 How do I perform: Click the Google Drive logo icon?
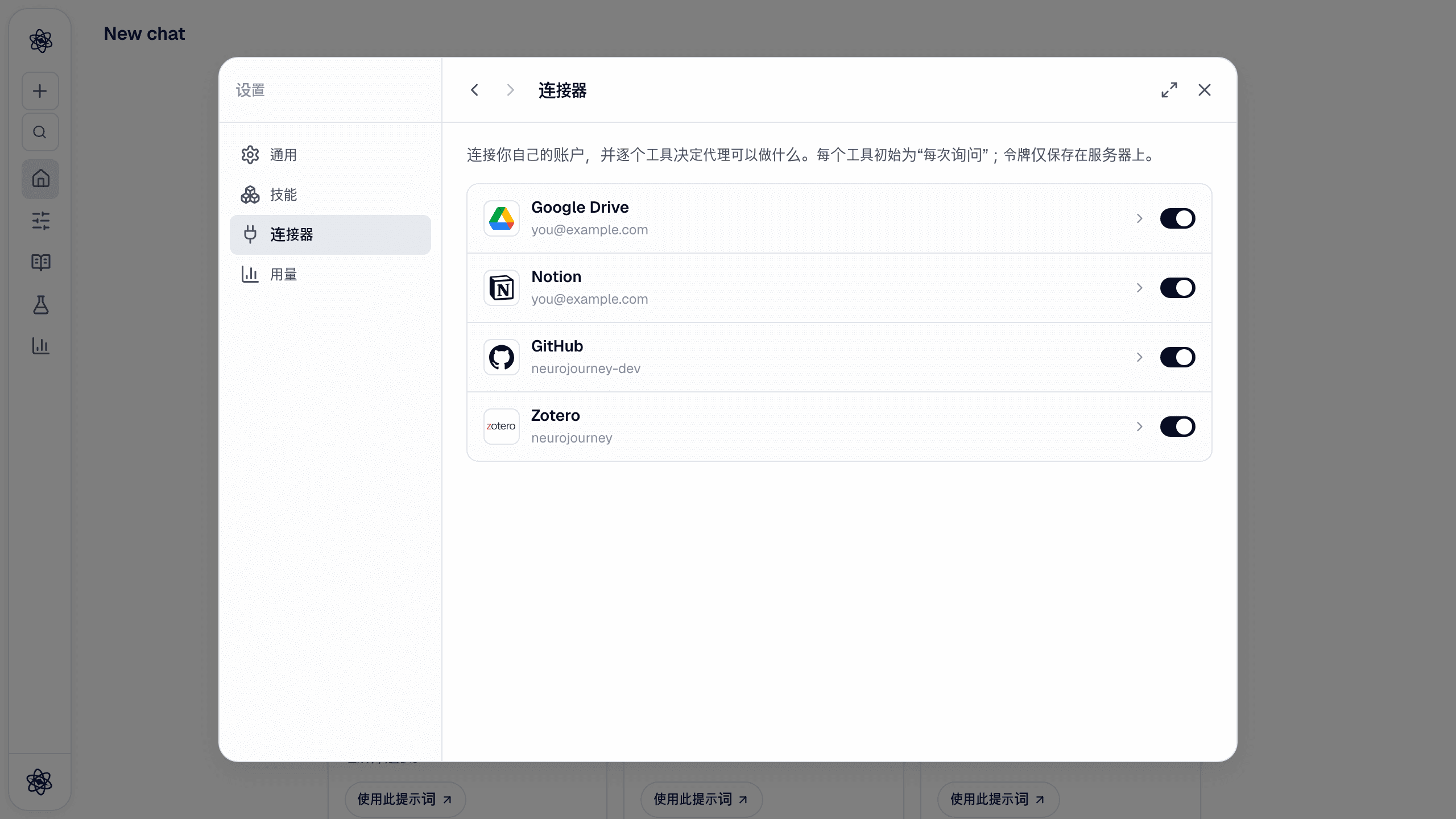pyautogui.click(x=502, y=218)
